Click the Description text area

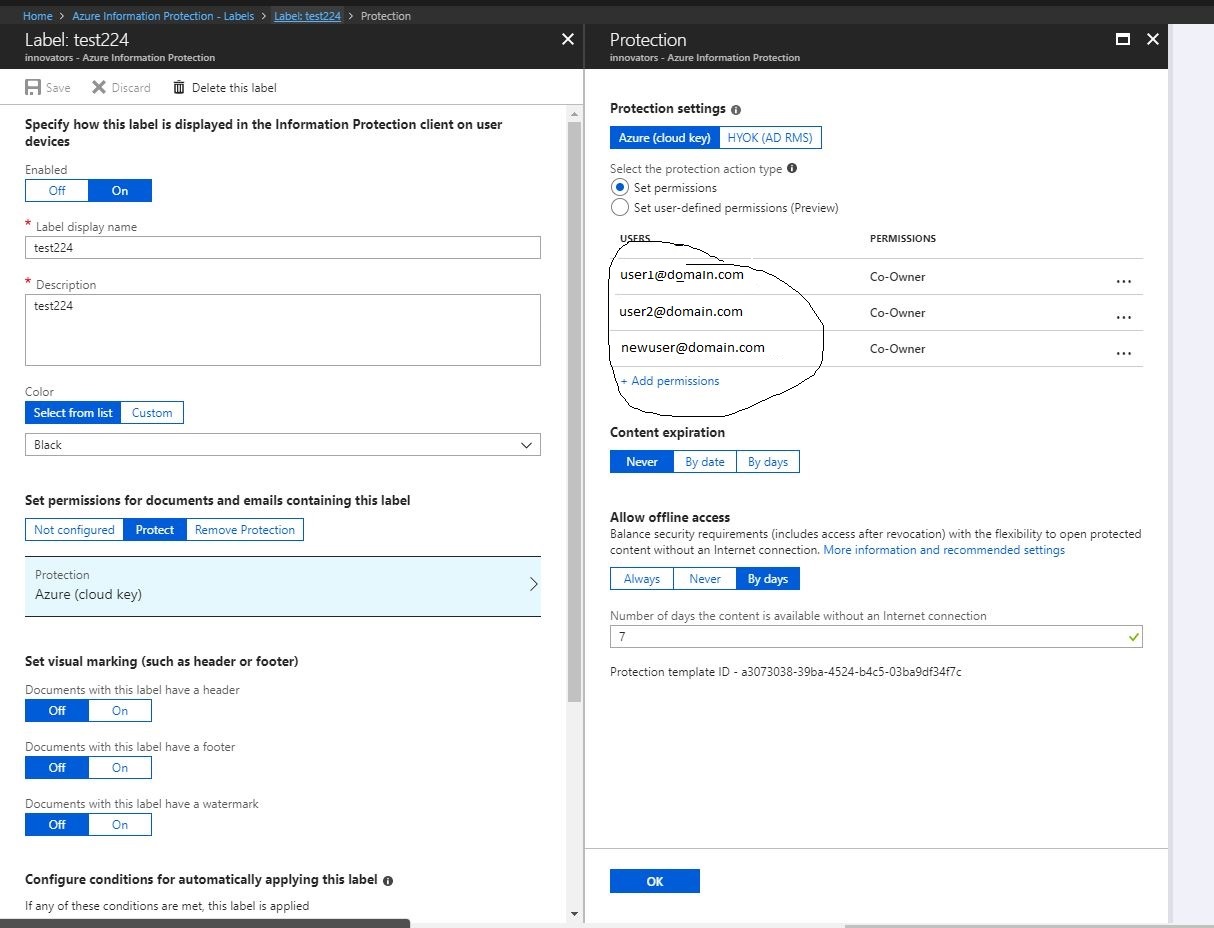click(283, 330)
